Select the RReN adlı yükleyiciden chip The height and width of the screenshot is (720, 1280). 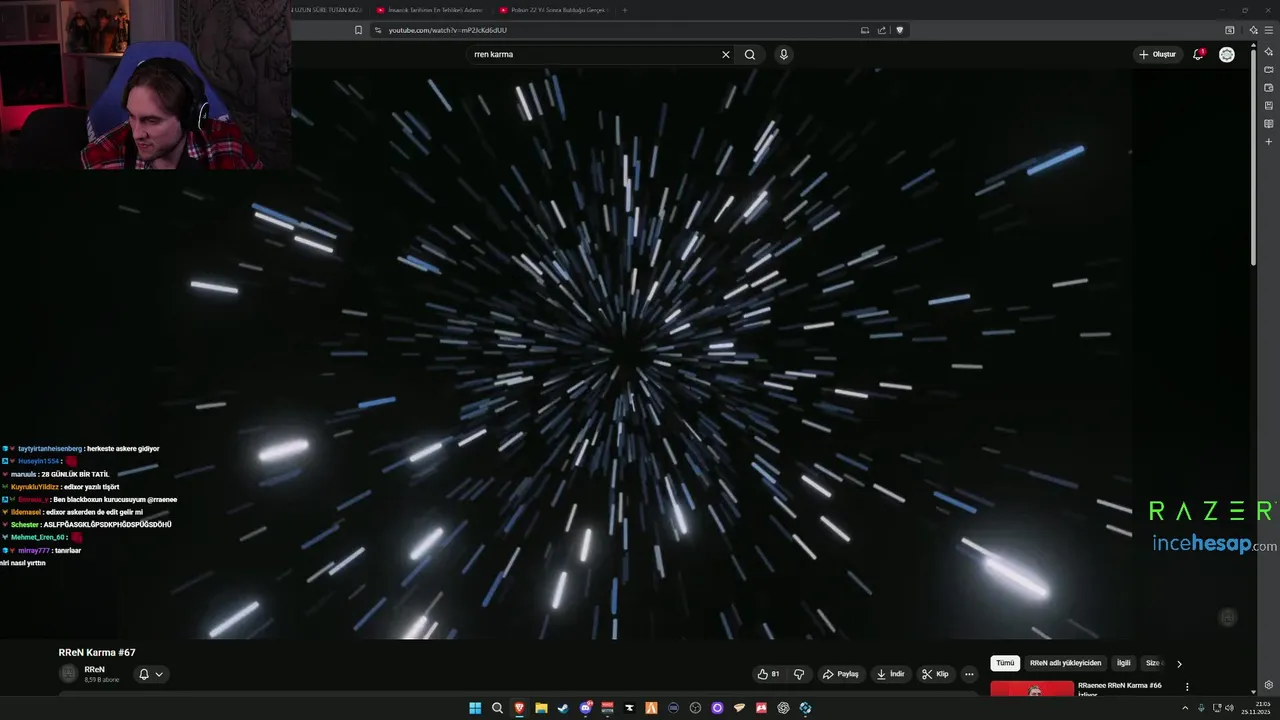[x=1065, y=663]
